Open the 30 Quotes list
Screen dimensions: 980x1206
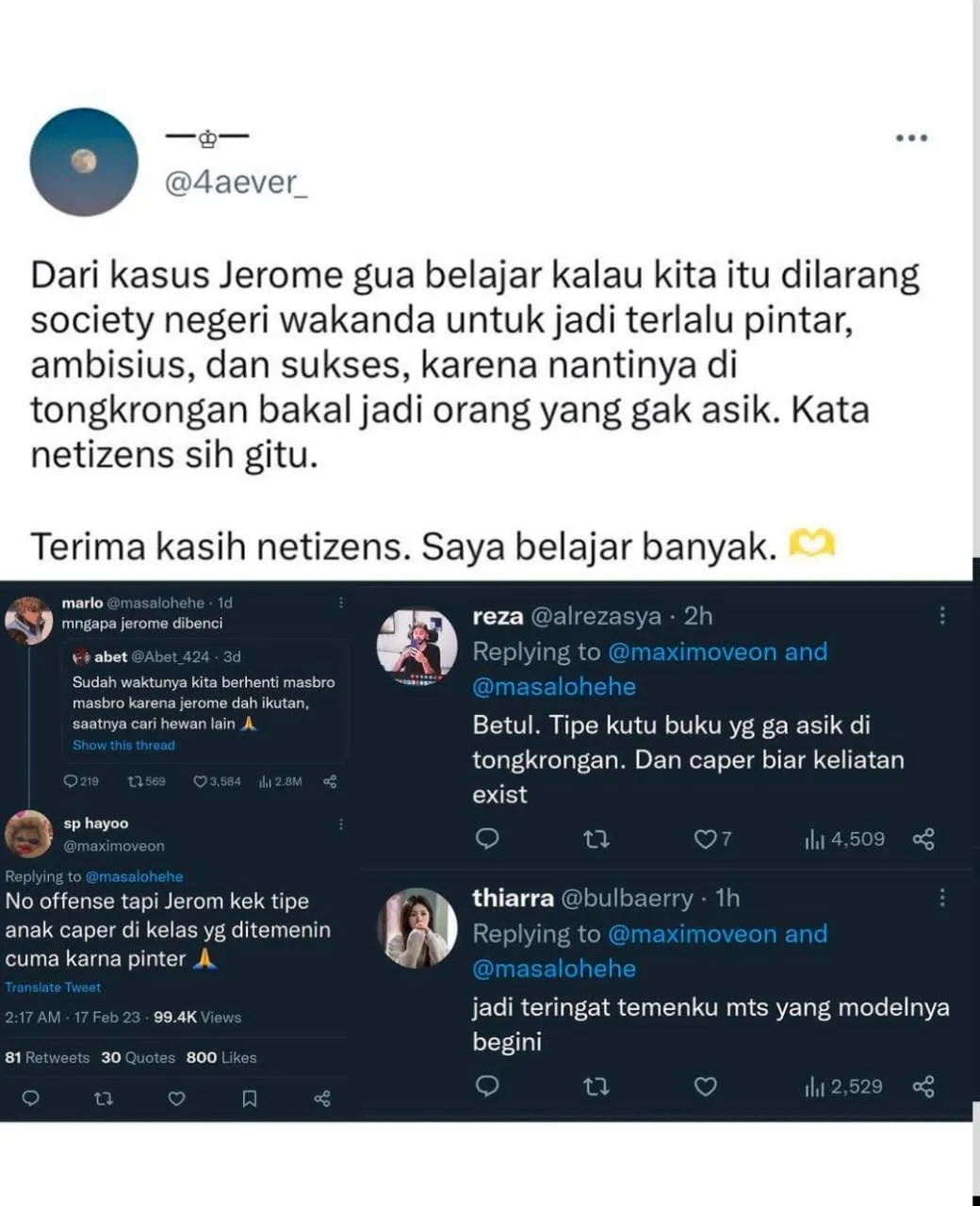[138, 1057]
